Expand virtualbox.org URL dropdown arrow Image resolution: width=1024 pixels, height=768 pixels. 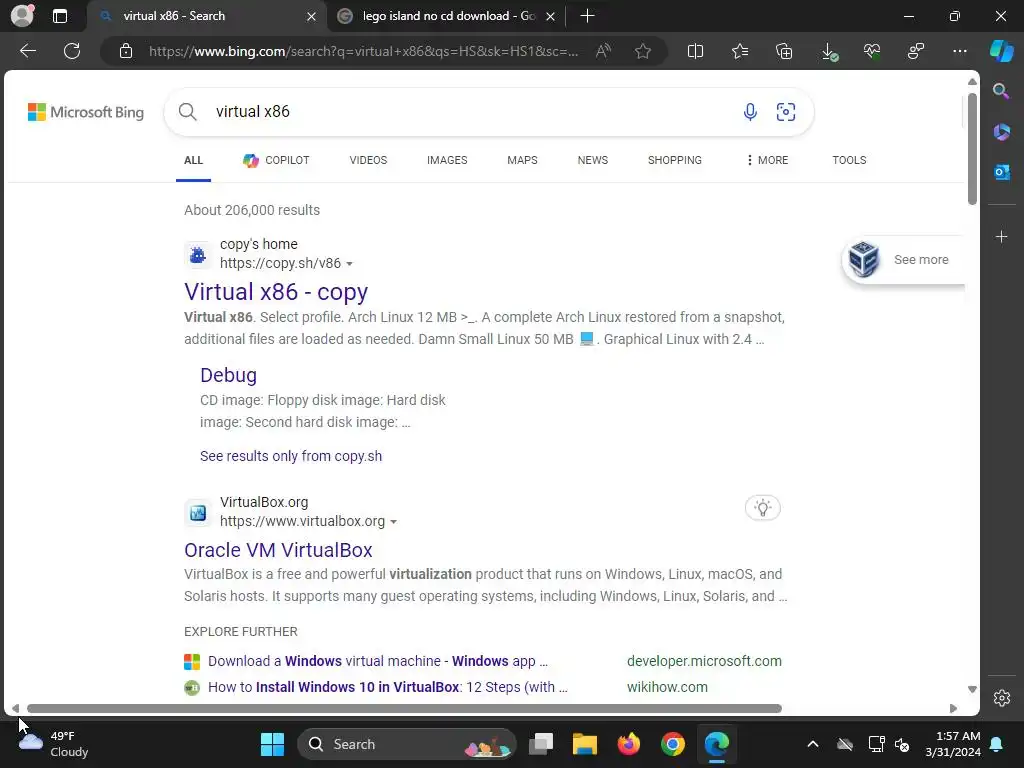(x=393, y=522)
